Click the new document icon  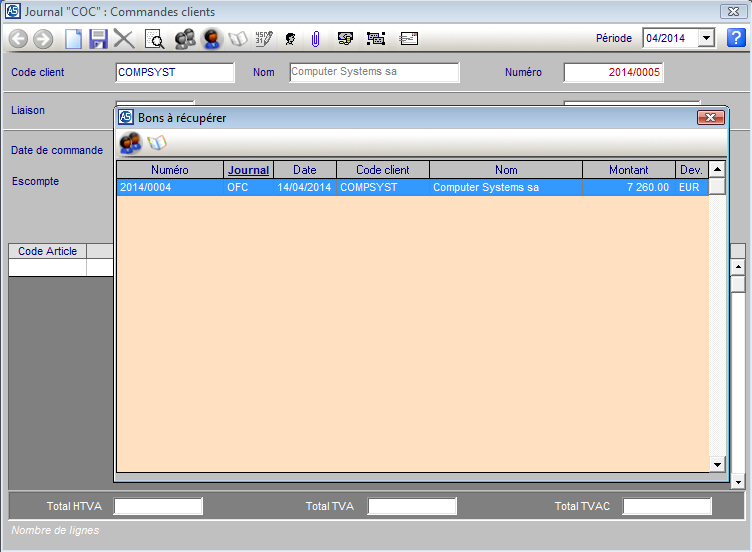tap(73, 39)
